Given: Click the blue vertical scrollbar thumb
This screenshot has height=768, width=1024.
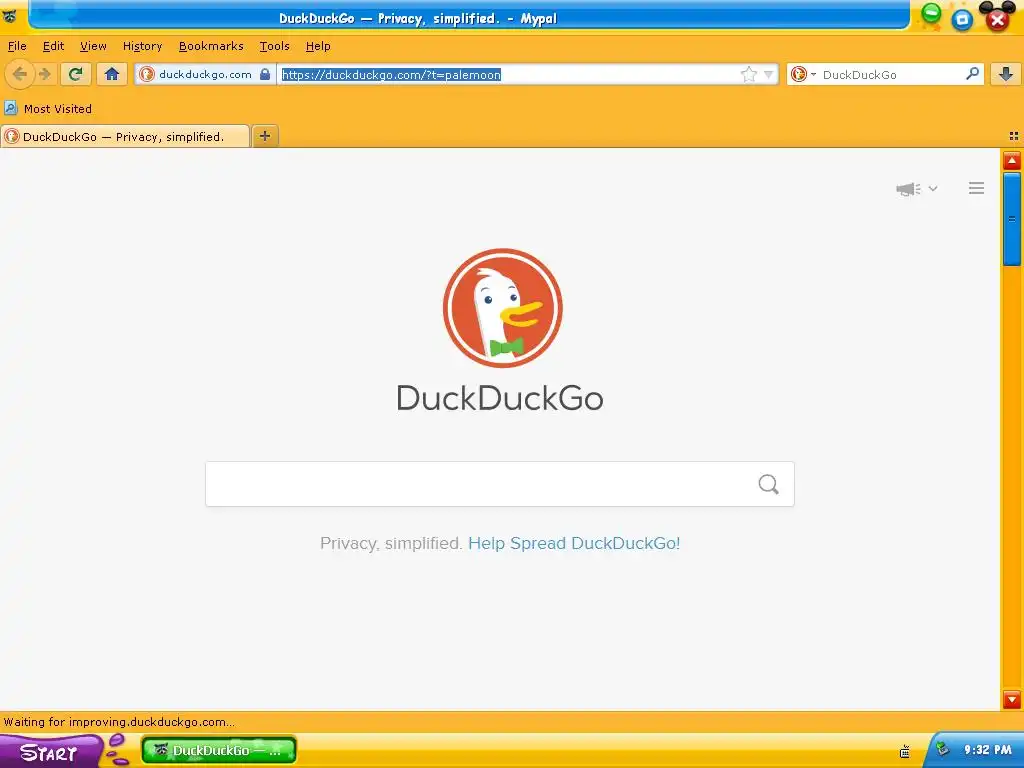Looking at the screenshot, I should coord(1012,219).
